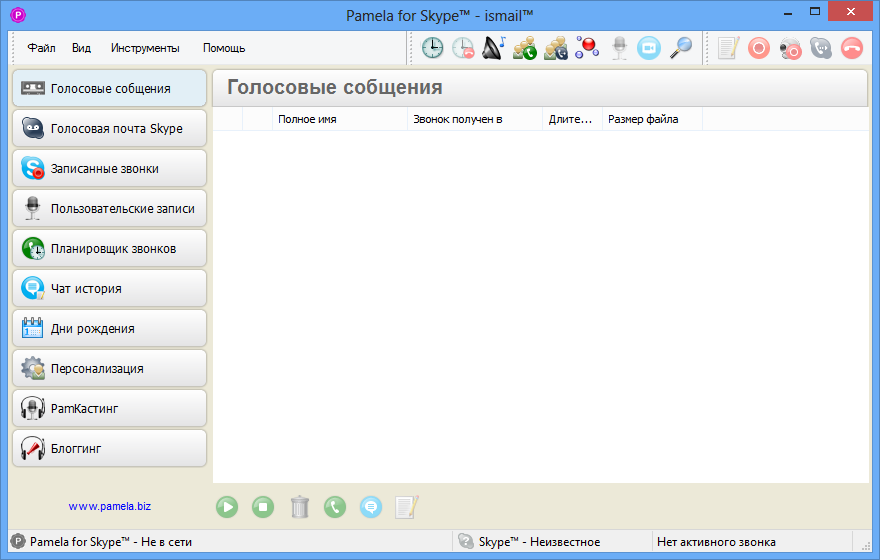The width and height of the screenshot is (880, 560).
Task: Close the Pamela for Skype window
Action: pyautogui.click(x=851, y=12)
